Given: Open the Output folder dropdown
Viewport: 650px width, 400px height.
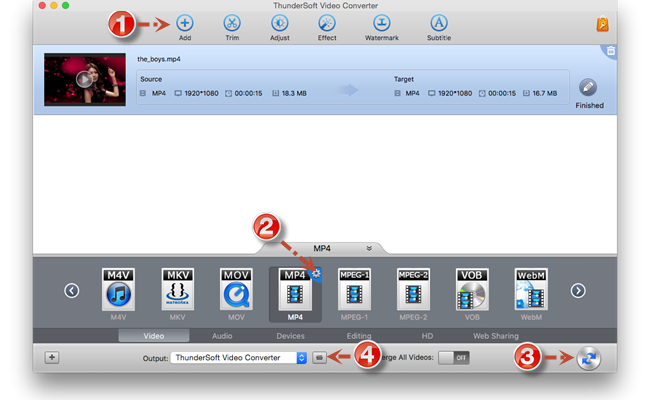Looking at the screenshot, I should [x=239, y=358].
